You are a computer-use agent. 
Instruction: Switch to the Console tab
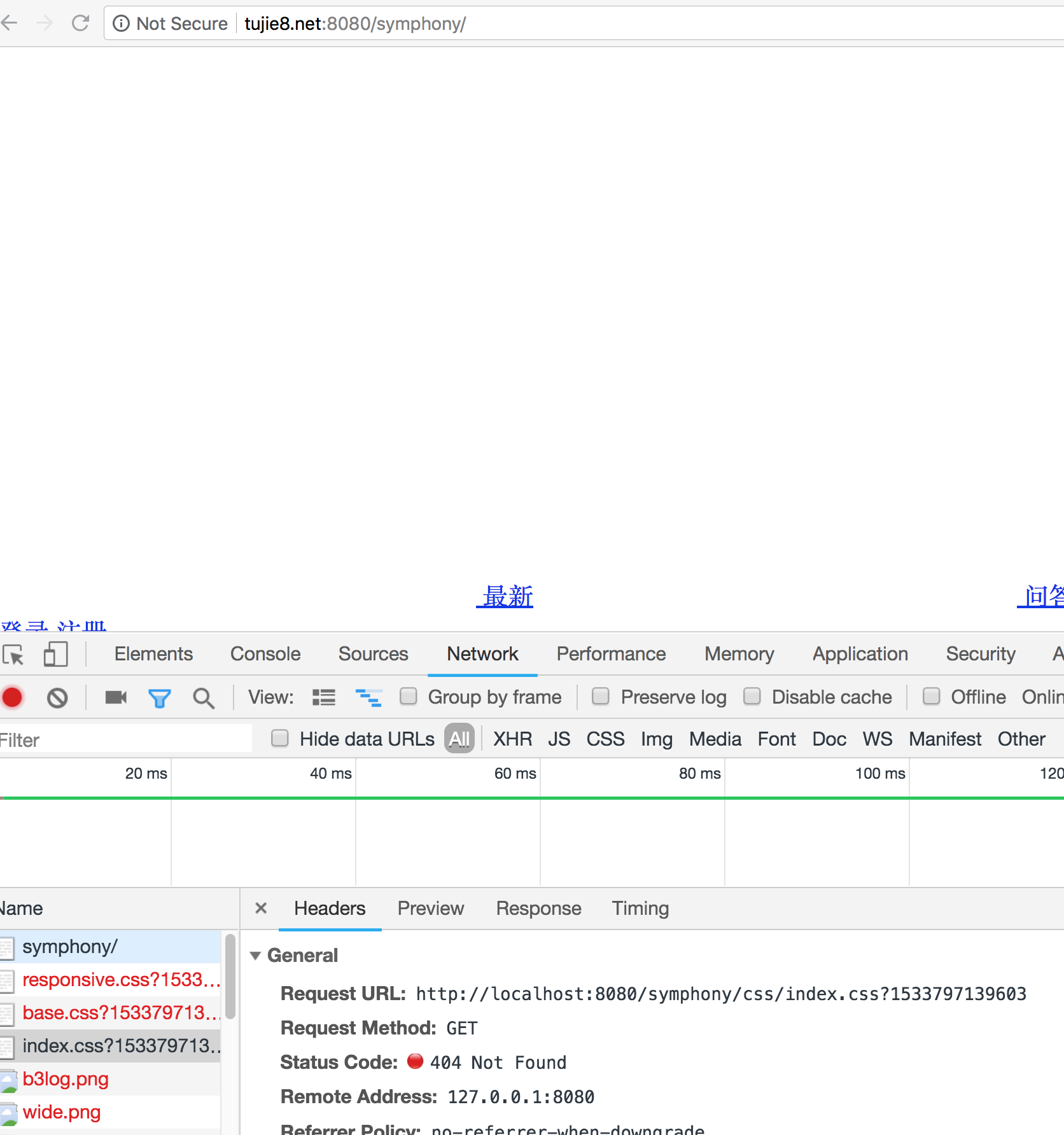click(265, 654)
